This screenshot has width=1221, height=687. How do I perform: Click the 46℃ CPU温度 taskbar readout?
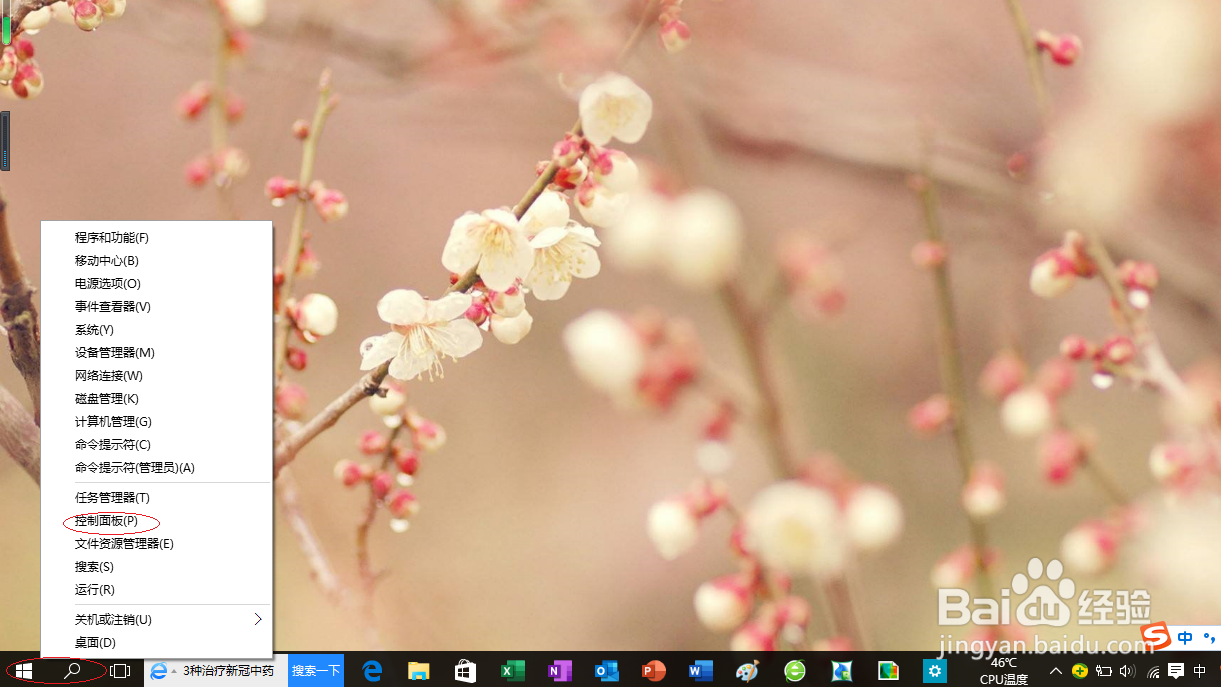pyautogui.click(x=1003, y=671)
